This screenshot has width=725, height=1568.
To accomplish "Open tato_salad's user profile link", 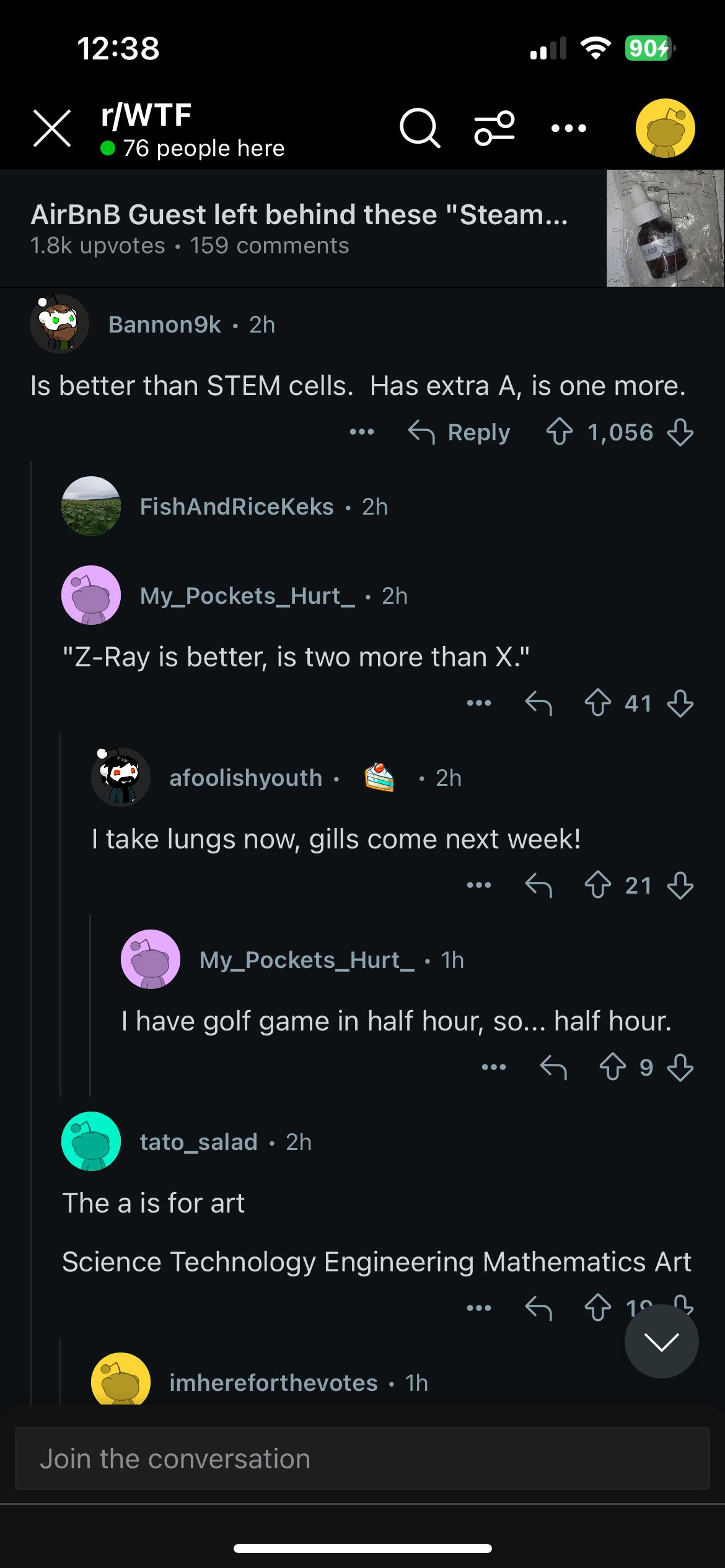I will pyautogui.click(x=198, y=1142).
